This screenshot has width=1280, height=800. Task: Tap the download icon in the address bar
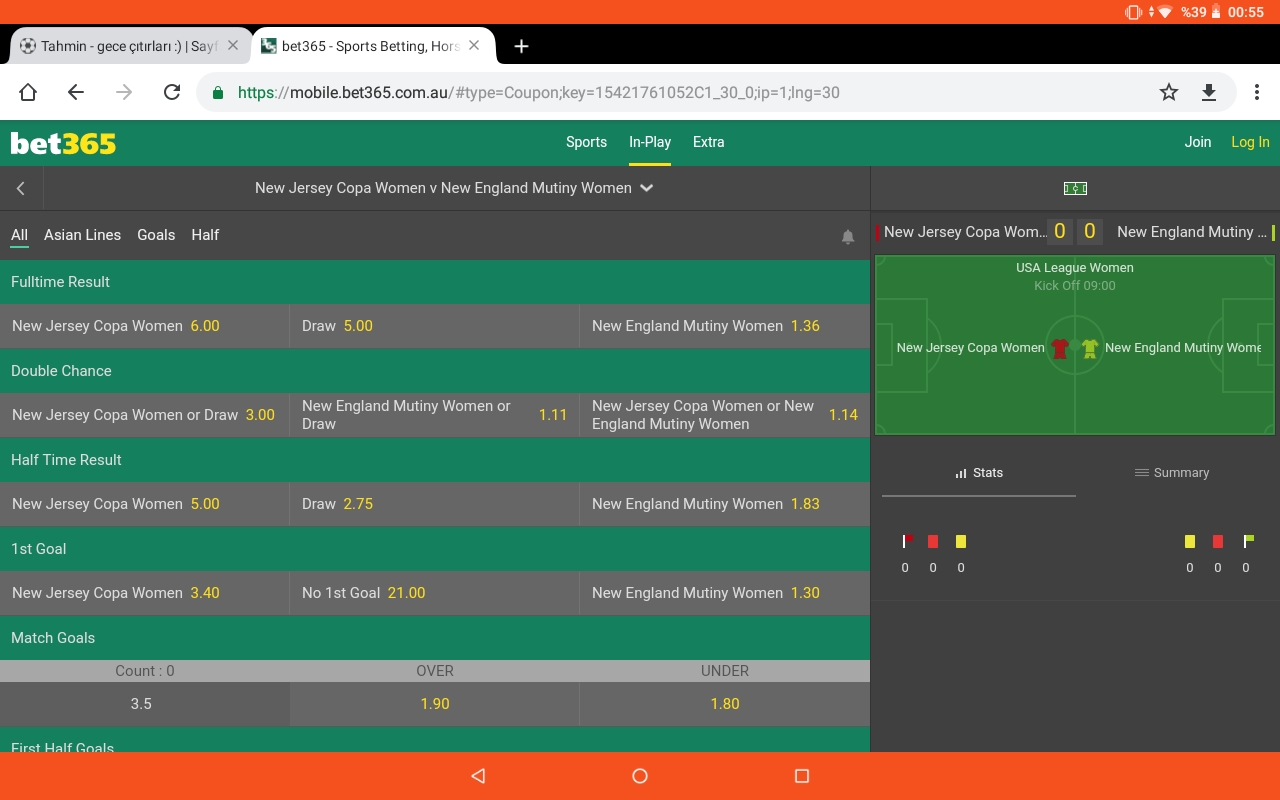pyautogui.click(x=1209, y=92)
